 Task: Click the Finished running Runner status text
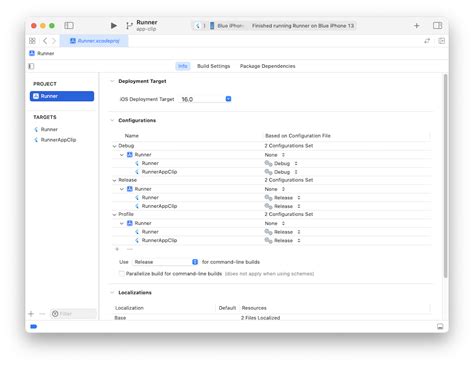tap(303, 26)
